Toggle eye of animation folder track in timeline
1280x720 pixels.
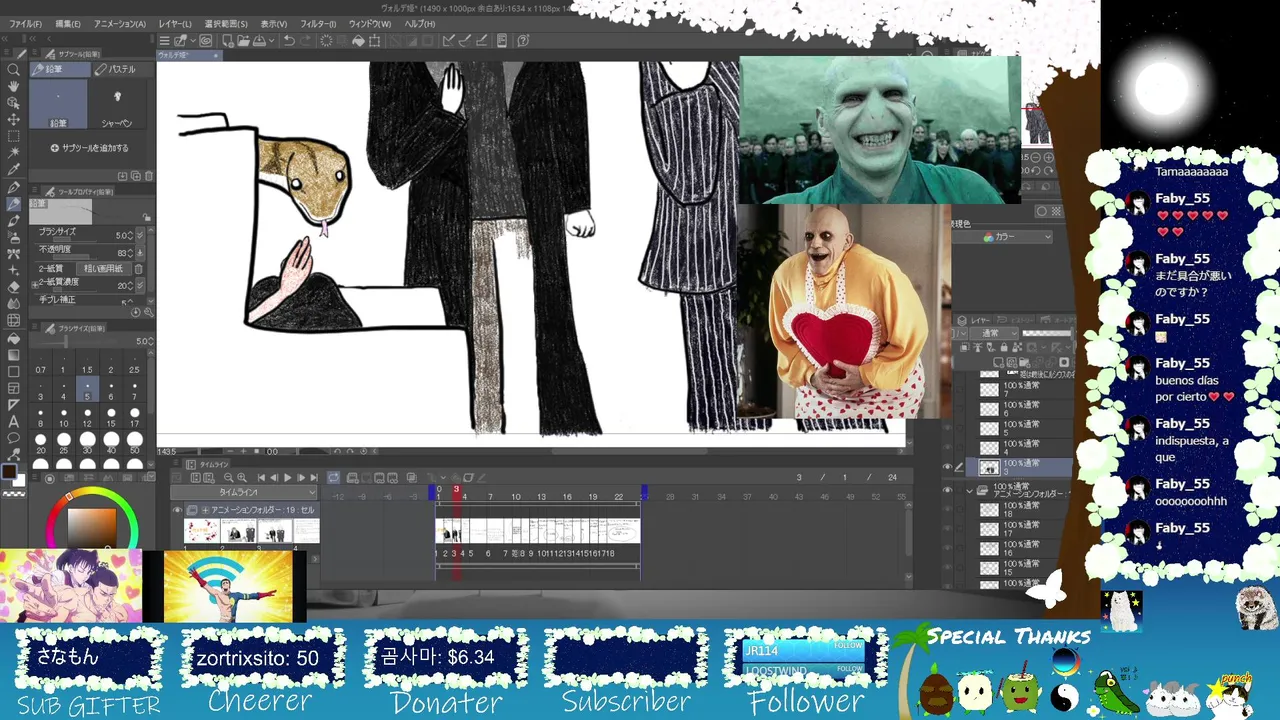click(178, 510)
